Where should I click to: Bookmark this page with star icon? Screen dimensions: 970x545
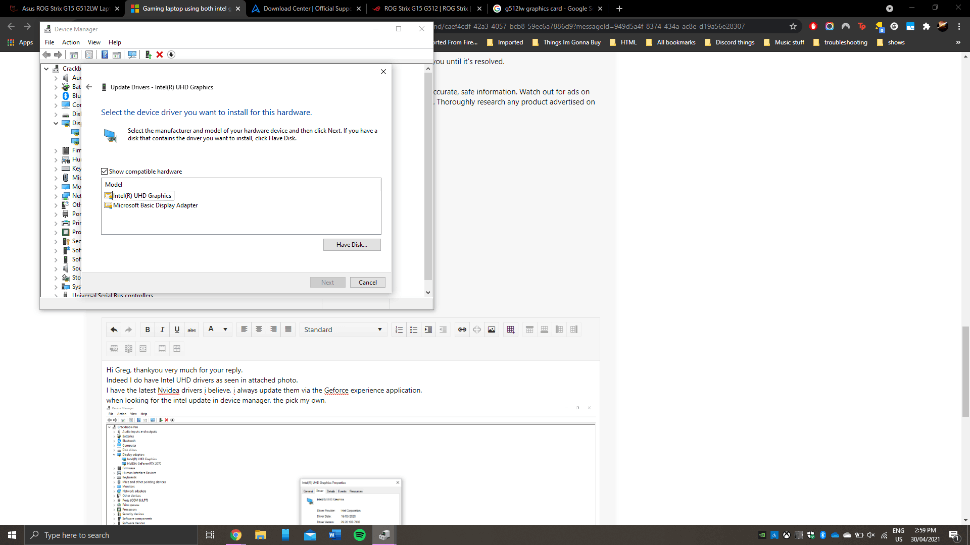pos(793,27)
